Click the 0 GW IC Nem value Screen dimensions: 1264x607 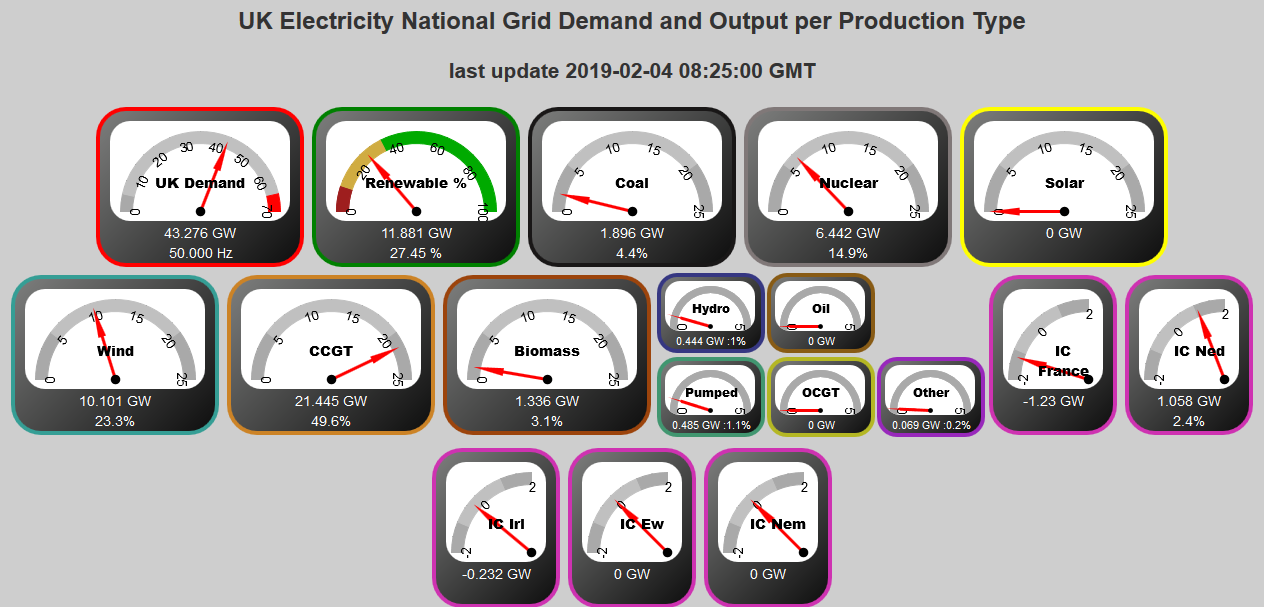[x=768, y=574]
